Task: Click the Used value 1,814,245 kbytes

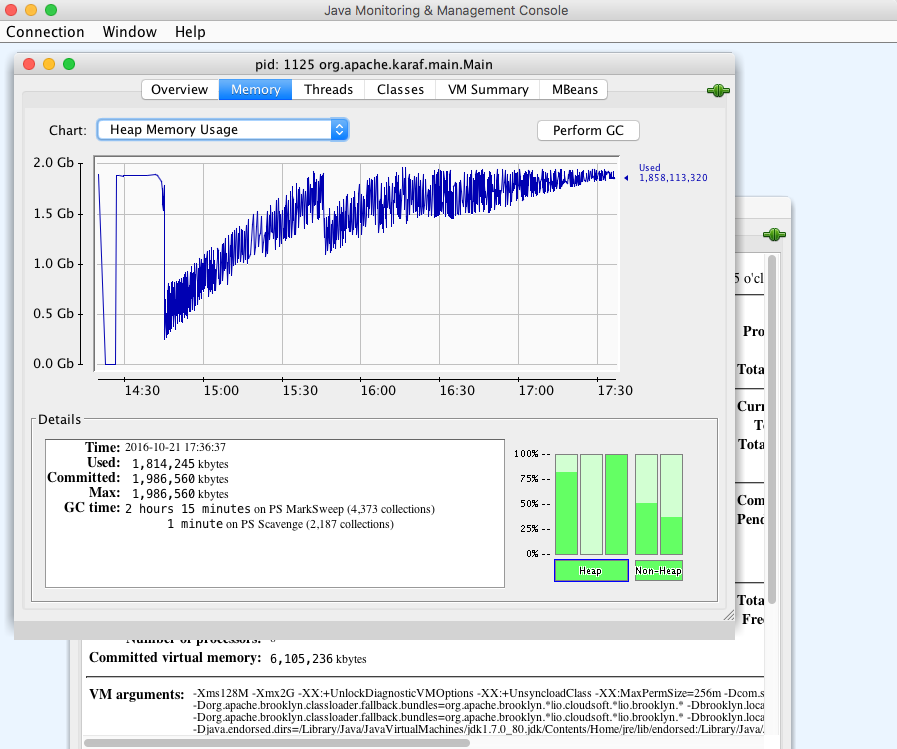Action: point(180,463)
